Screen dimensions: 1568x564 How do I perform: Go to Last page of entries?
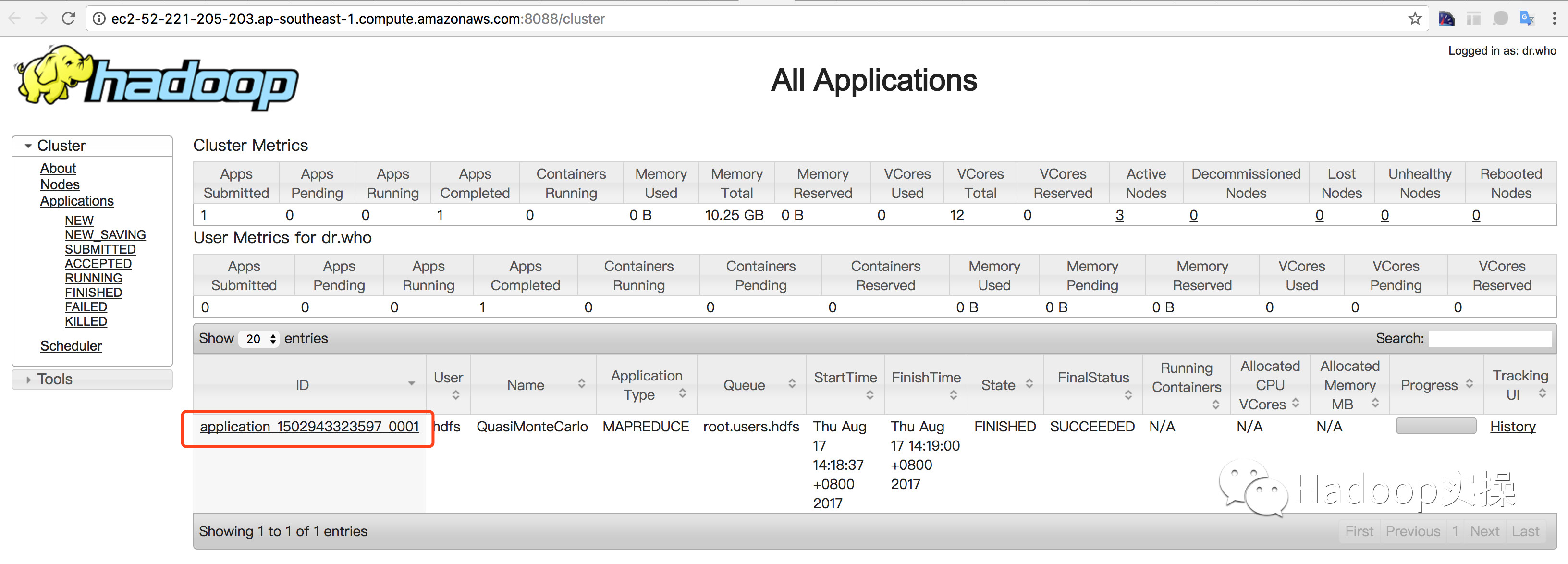tap(1525, 531)
